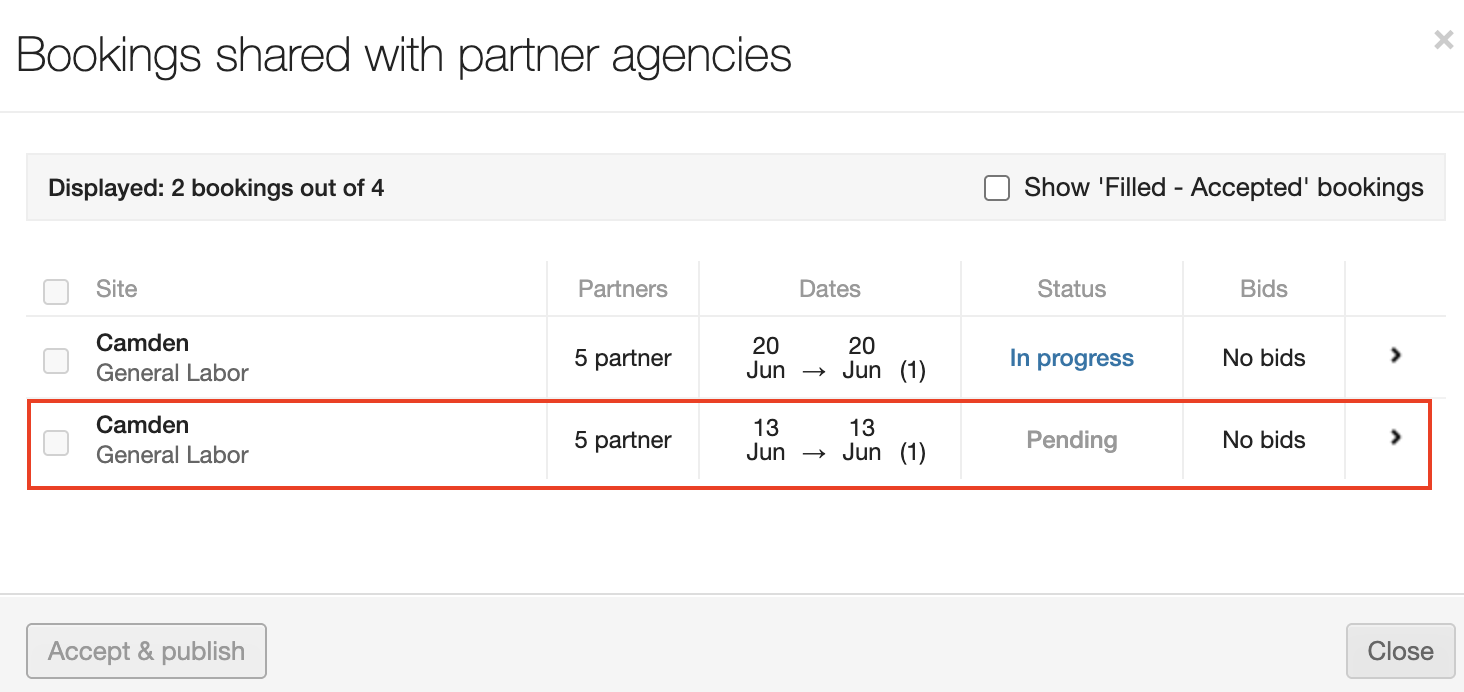Click the Pending status label
1464x692 pixels.
(1071, 440)
